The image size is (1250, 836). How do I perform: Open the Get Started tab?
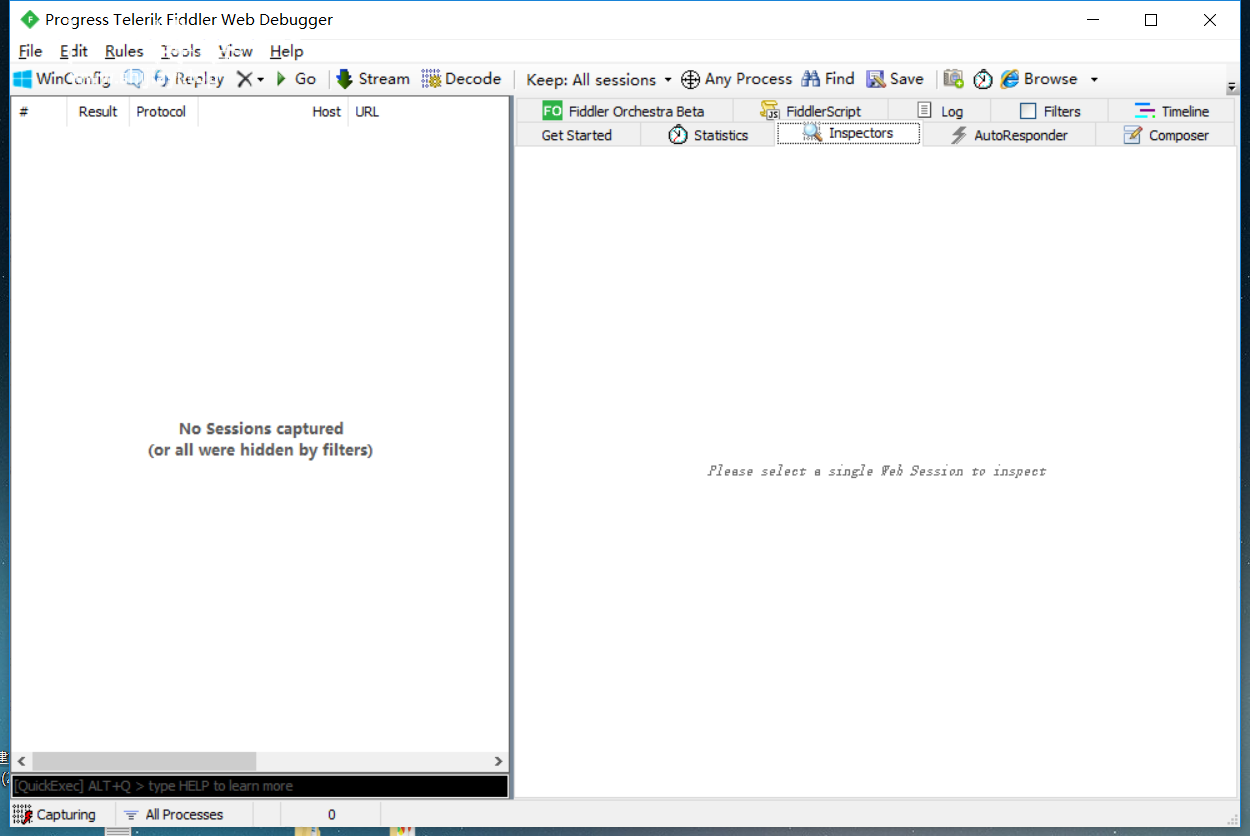577,135
